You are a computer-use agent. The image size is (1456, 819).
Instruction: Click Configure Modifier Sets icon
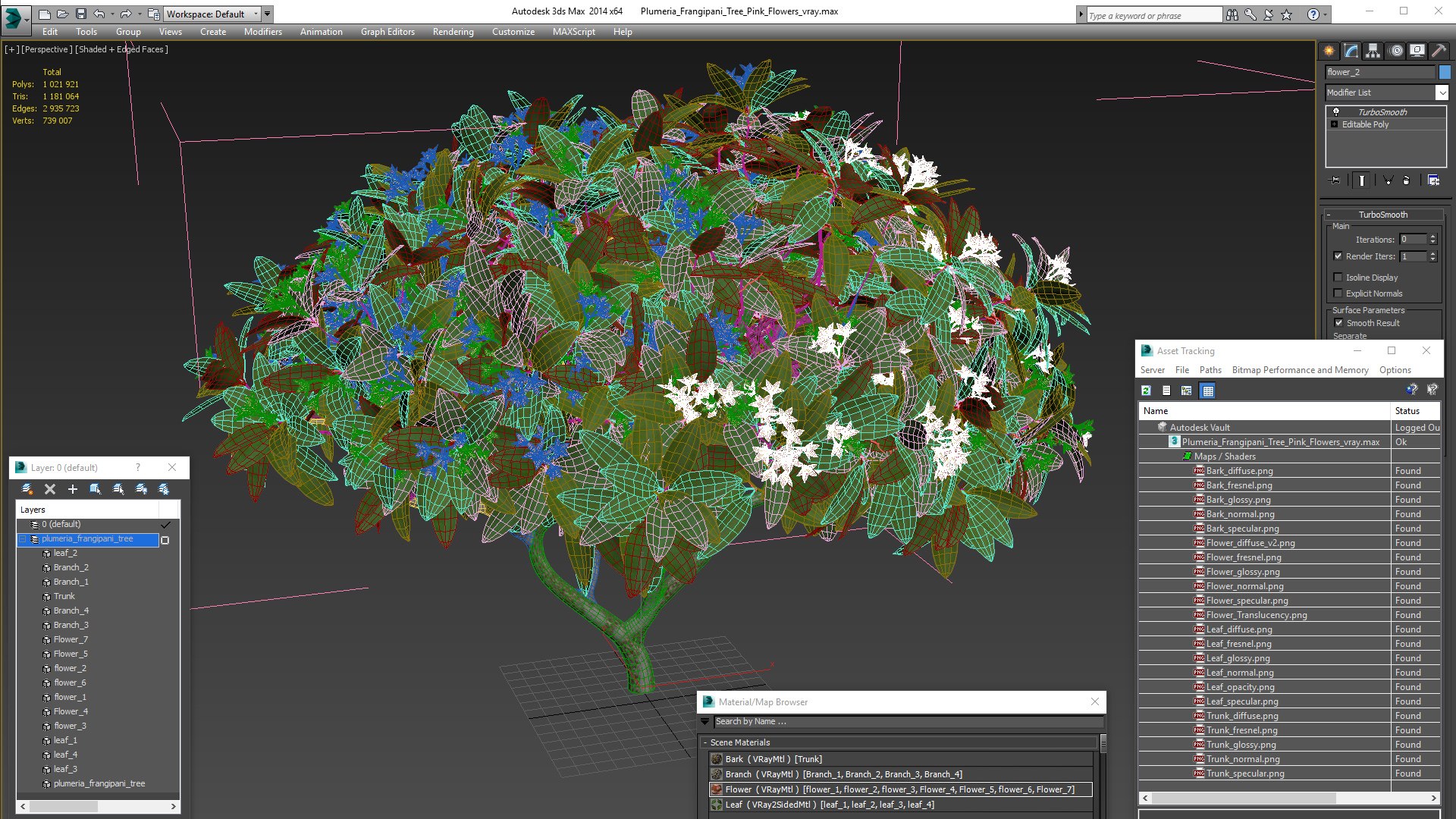pos(1433,180)
